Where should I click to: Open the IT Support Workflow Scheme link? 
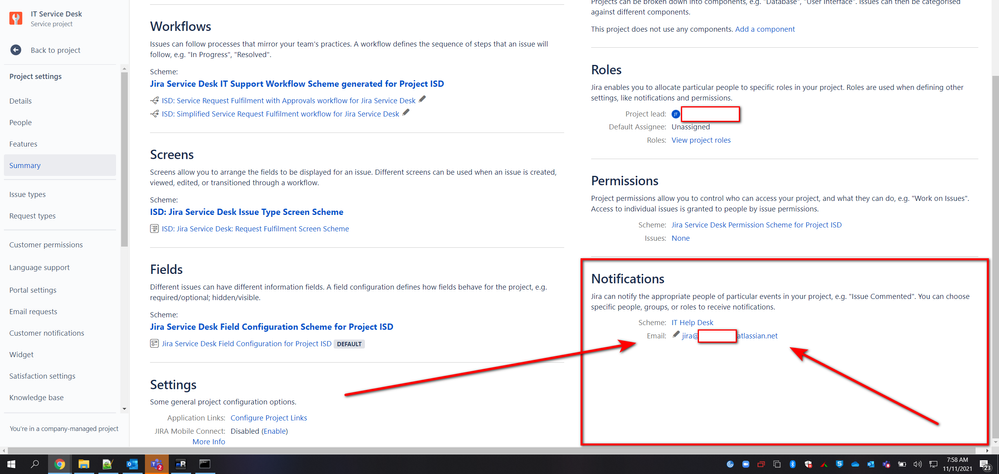(x=297, y=83)
